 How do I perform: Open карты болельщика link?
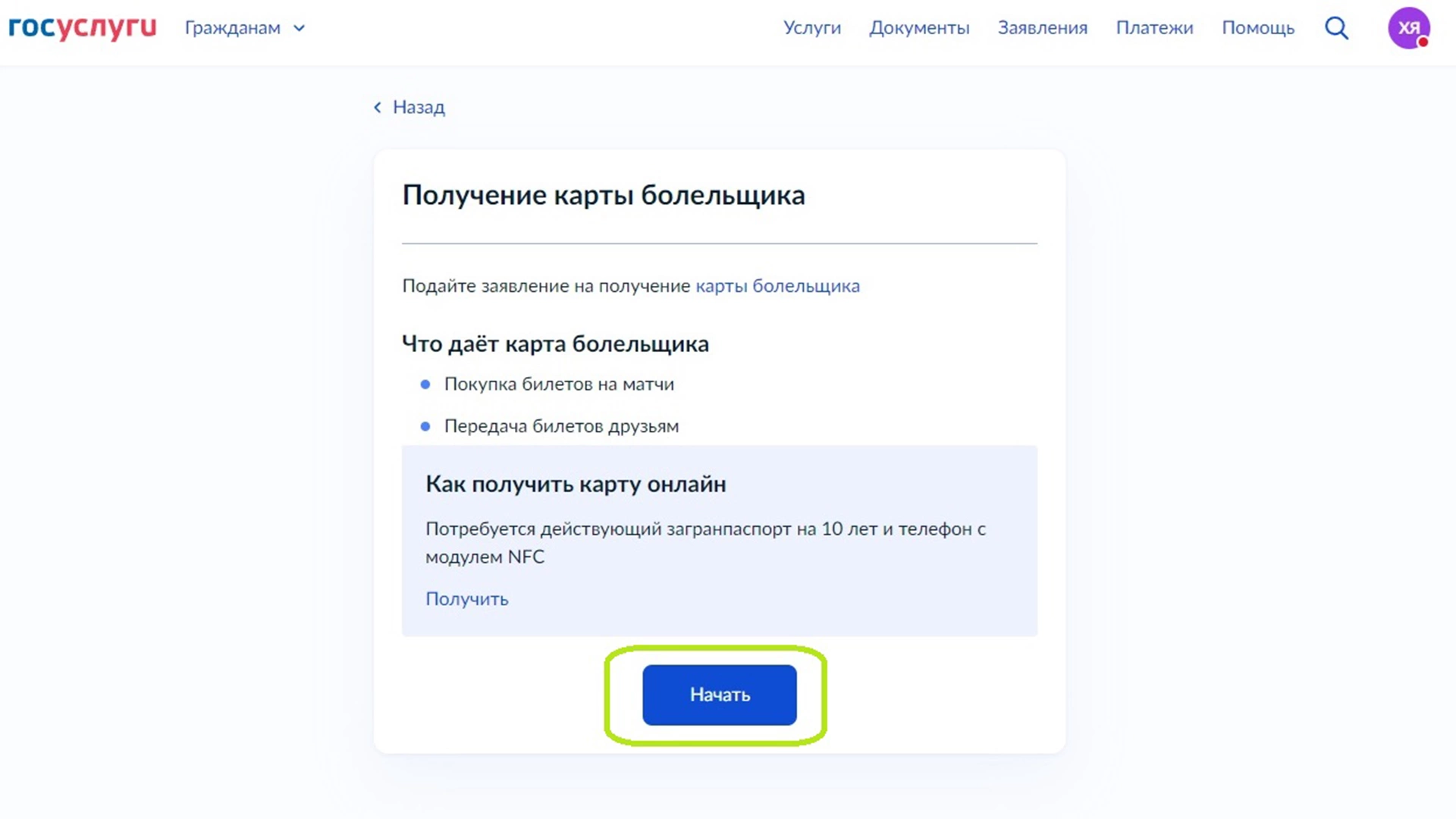point(778,286)
